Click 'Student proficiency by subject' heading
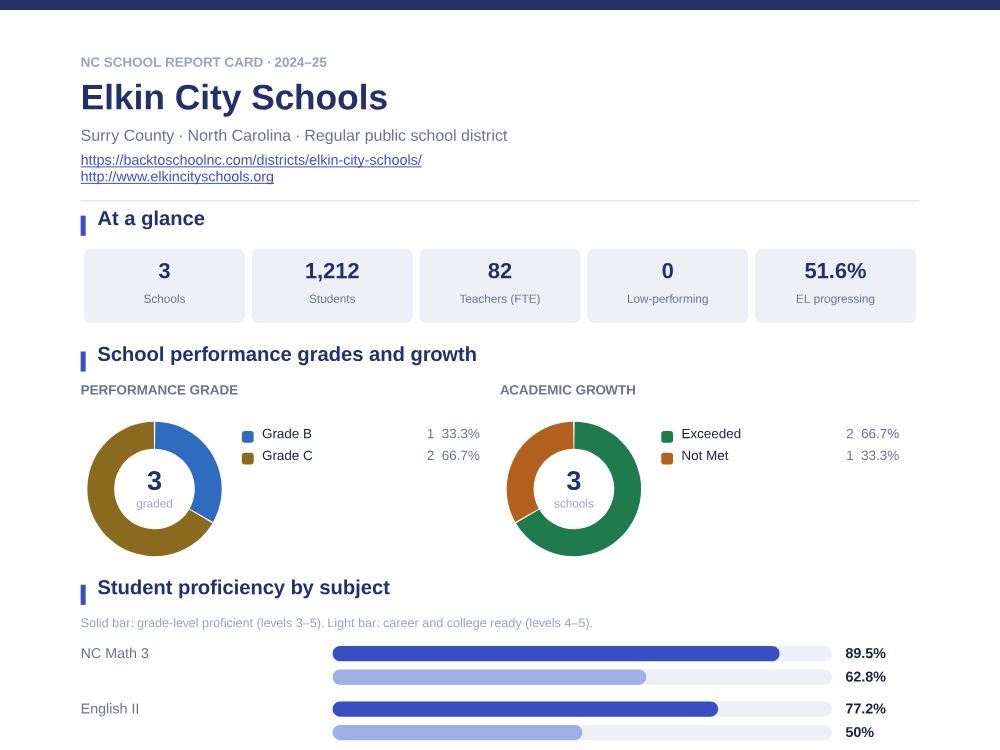This screenshot has height=750, width=1000. (244, 587)
